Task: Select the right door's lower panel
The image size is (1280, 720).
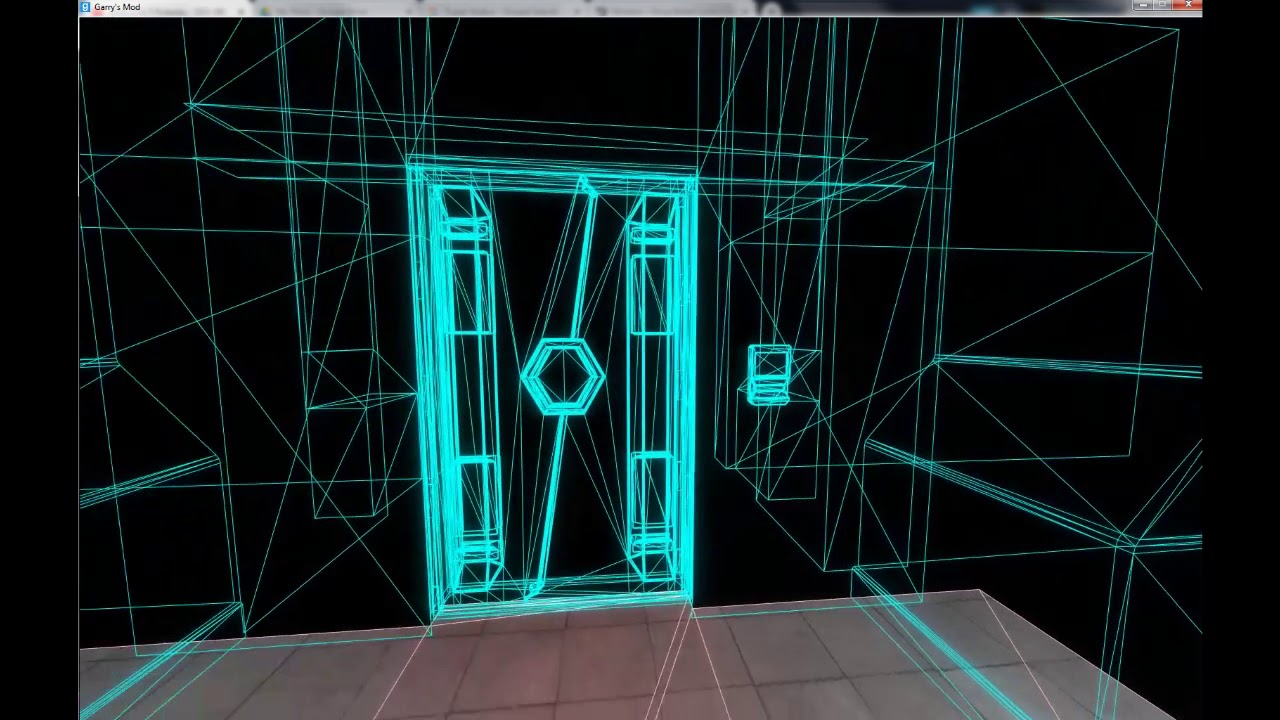Action: (652, 500)
